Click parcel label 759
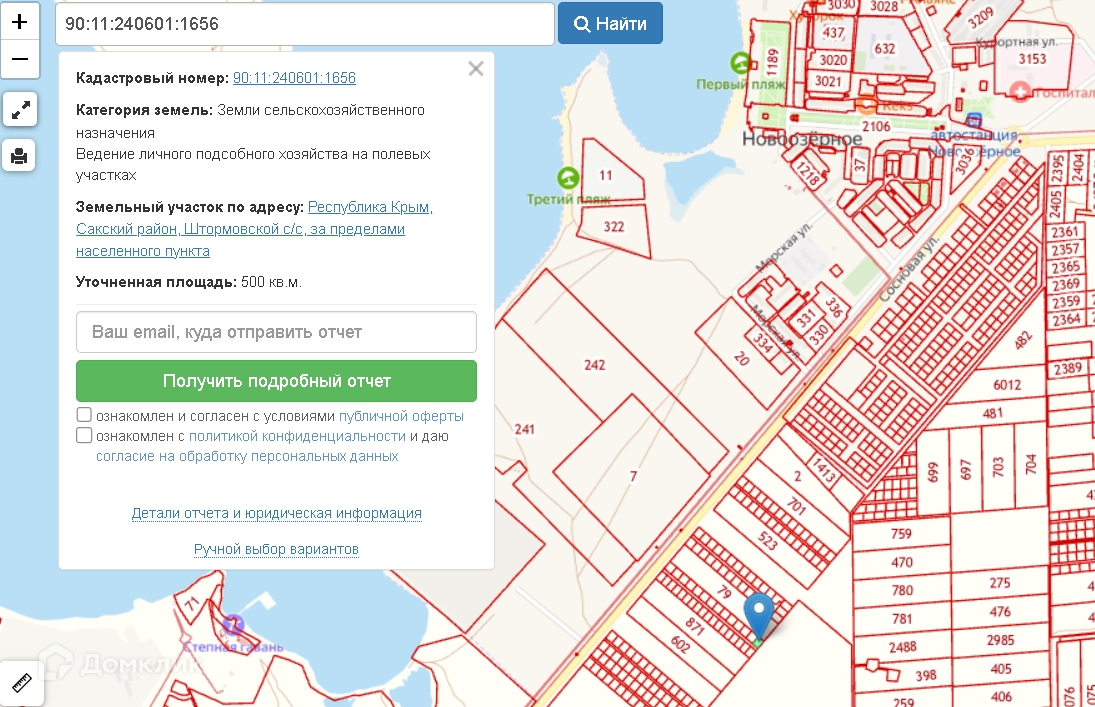Screen dimensions: 1095x707 901,534
